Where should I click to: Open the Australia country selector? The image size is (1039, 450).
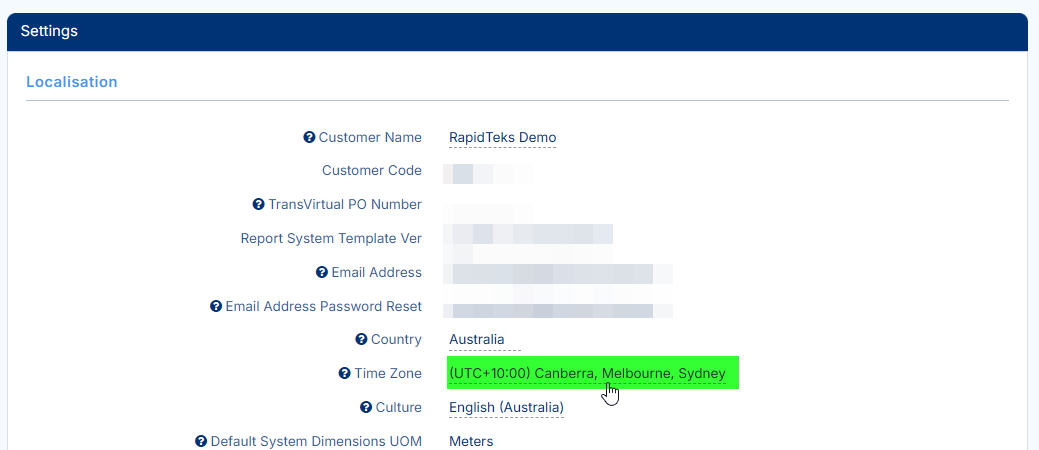pos(477,340)
